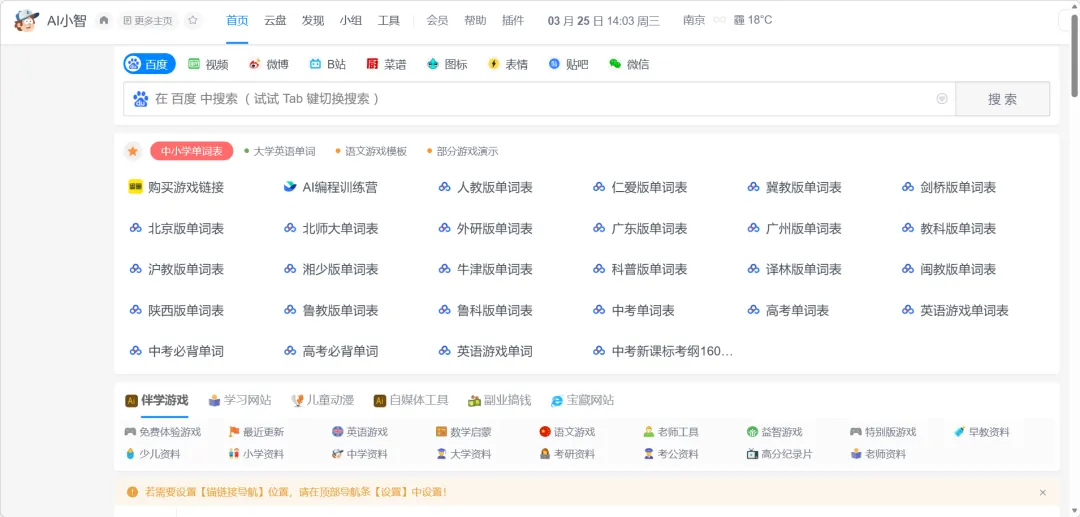
Task: Open the 最近更新 anchor
Action: [x=256, y=432]
